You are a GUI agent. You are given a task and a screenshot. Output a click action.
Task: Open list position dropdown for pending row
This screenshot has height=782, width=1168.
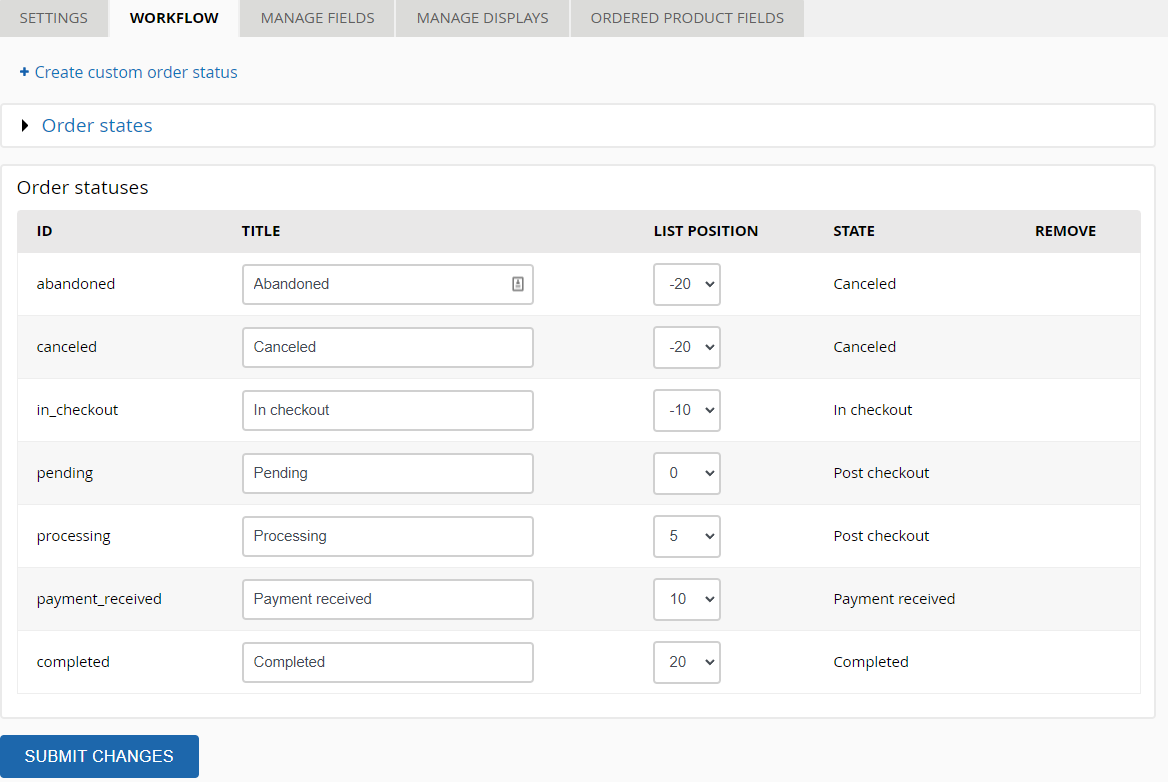(687, 473)
